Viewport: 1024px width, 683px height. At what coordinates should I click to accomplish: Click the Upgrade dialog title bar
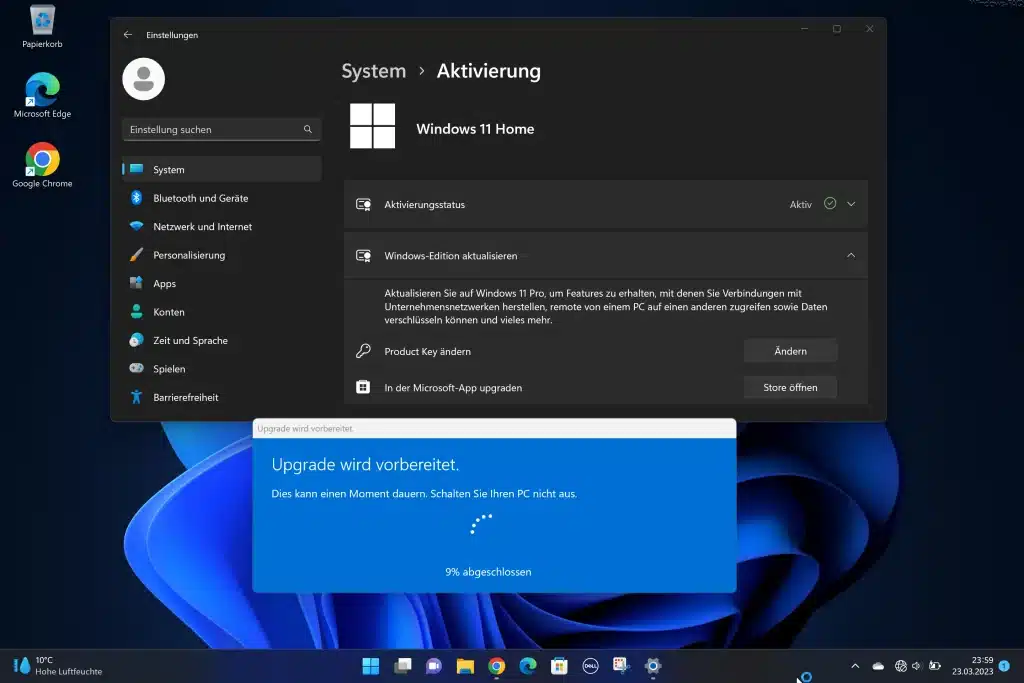tap(494, 428)
